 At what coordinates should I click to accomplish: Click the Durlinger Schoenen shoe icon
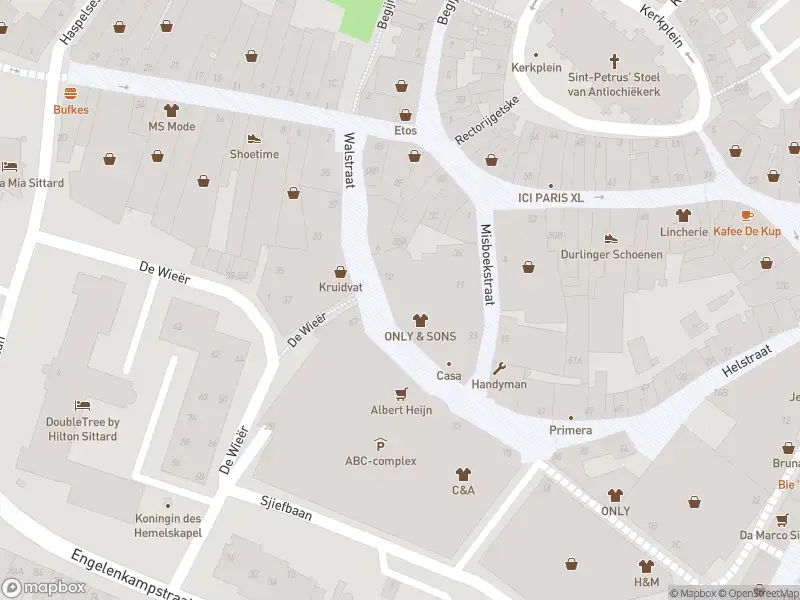point(611,238)
